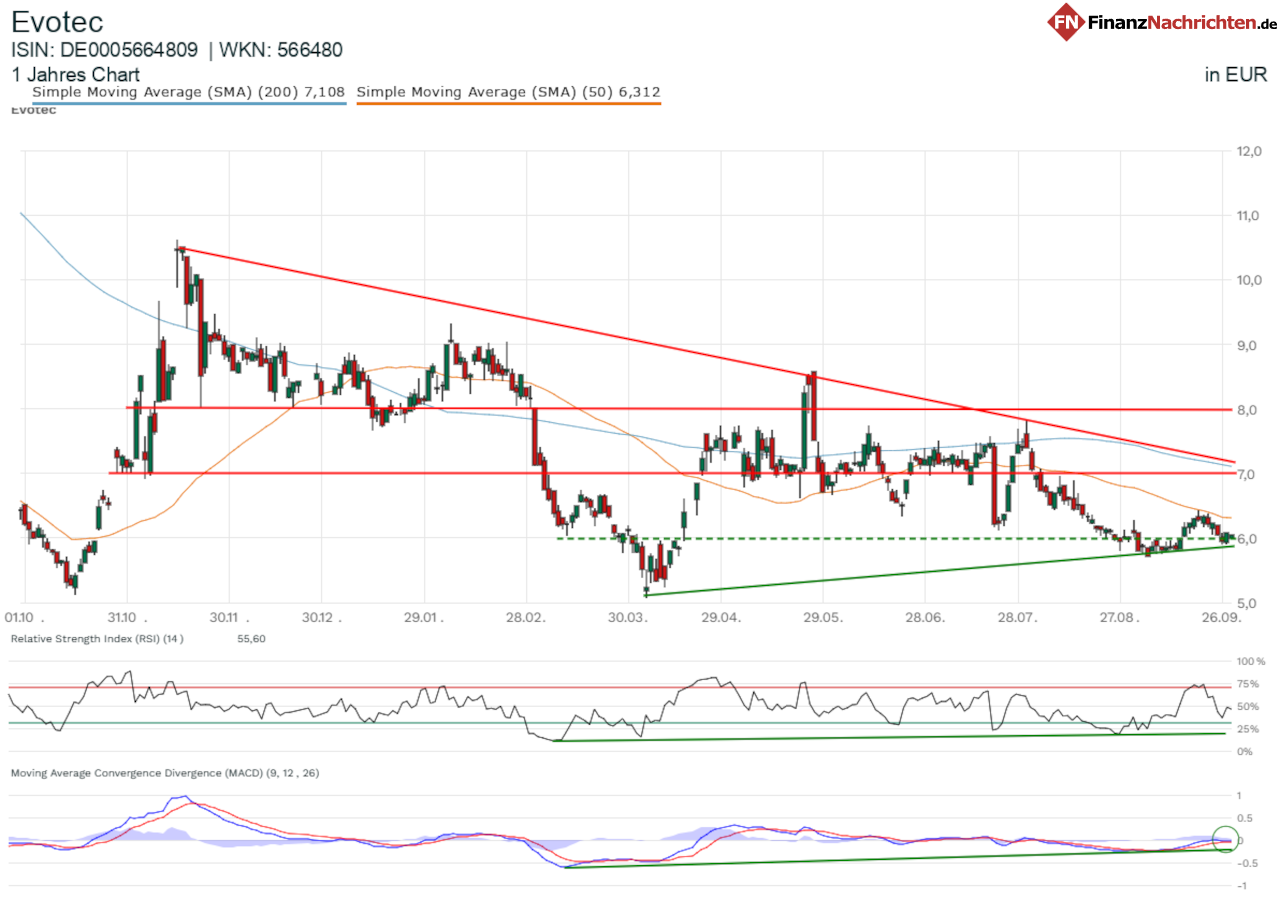Click the RSI 25% scale label
The image size is (1280, 900).
pyautogui.click(x=1248, y=729)
